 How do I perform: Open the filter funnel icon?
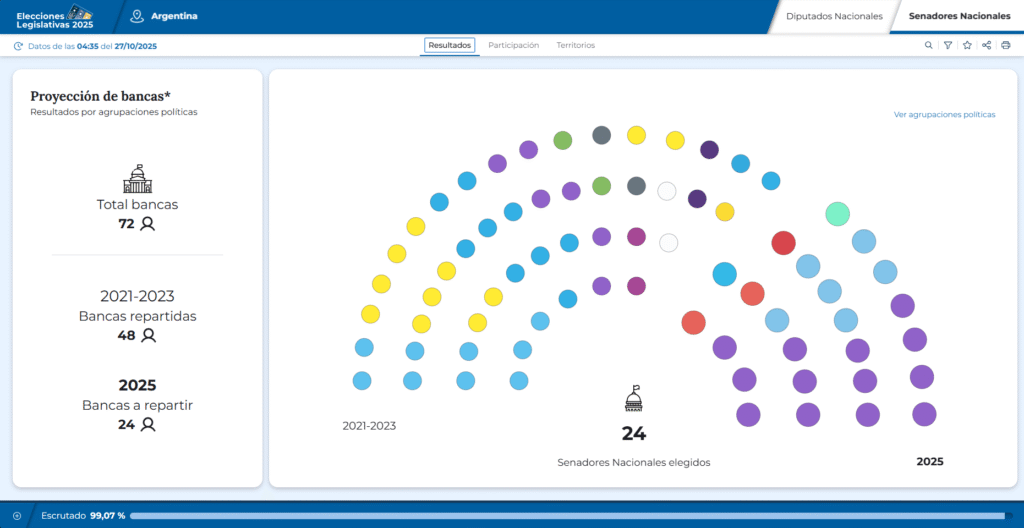948,45
